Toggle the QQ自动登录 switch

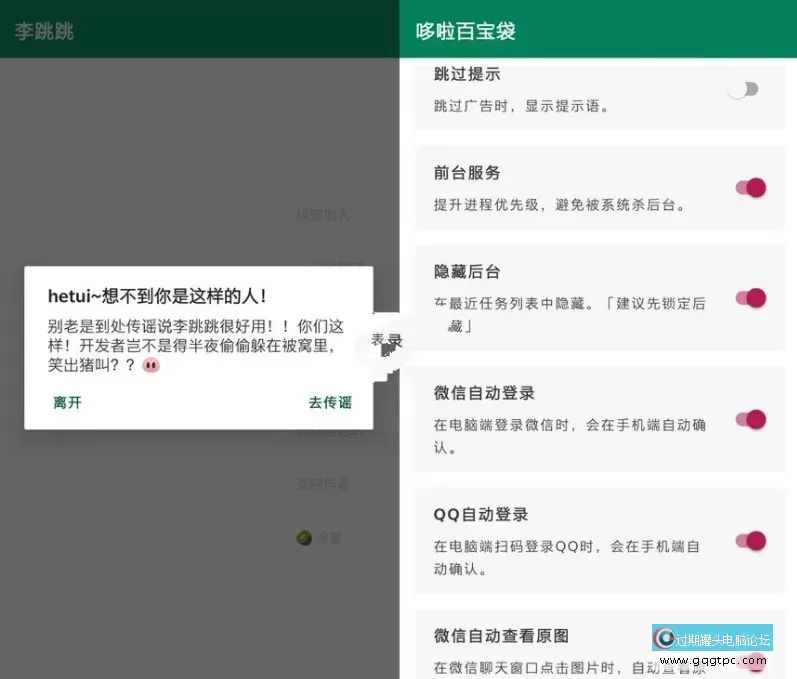751,541
